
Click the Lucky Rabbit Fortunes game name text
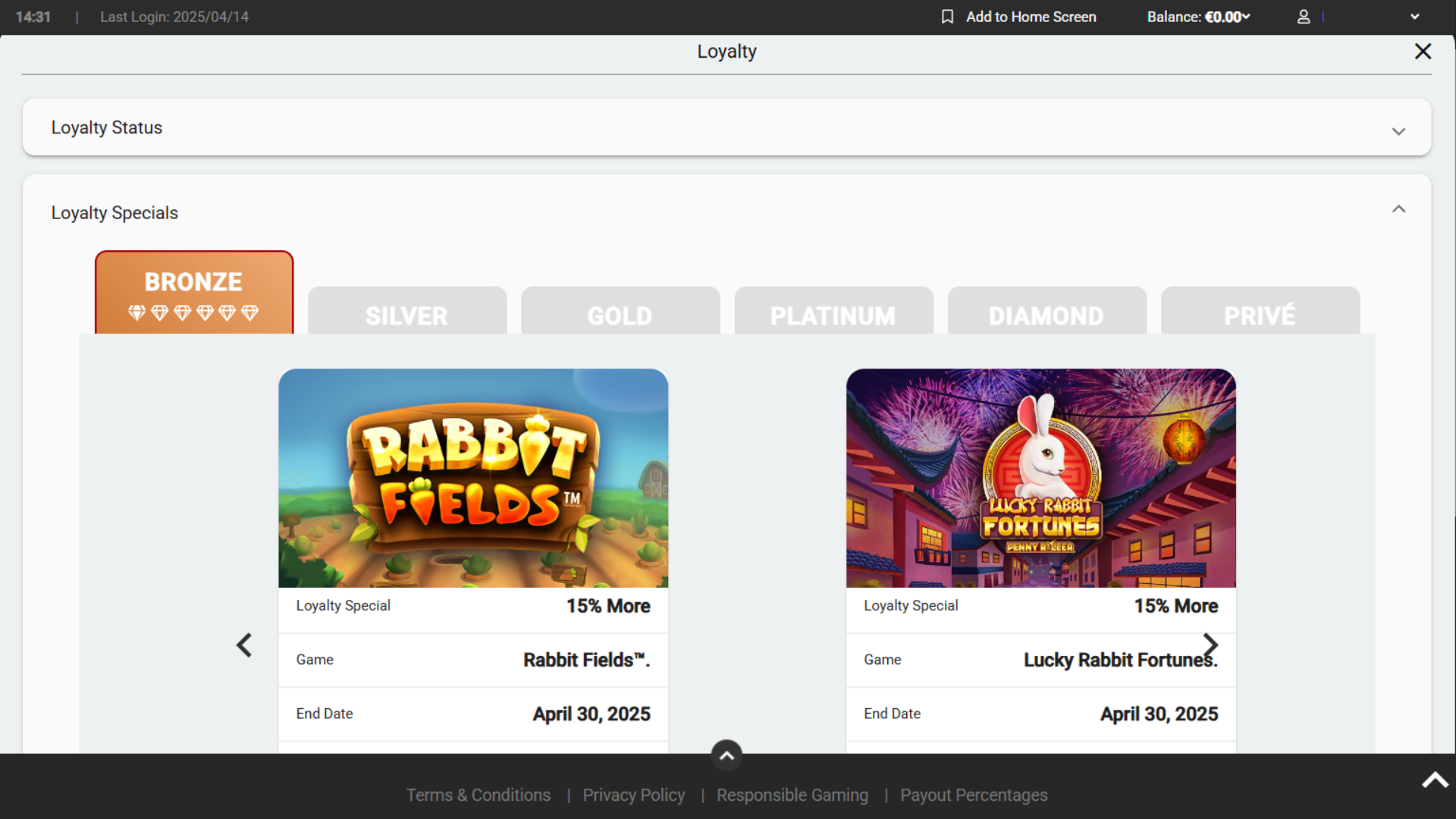click(1121, 660)
